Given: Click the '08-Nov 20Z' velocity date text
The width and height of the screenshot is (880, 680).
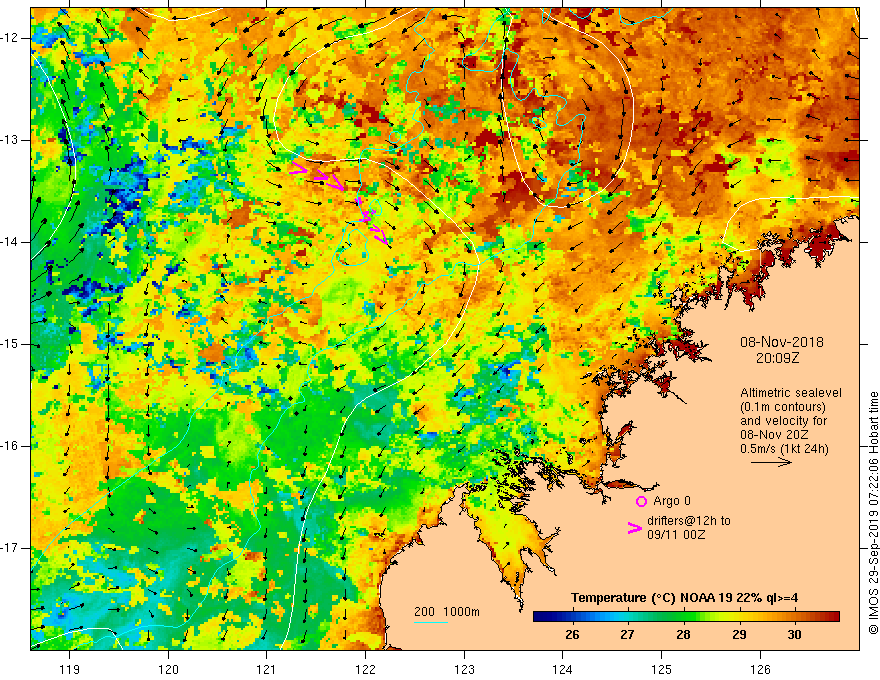Looking at the screenshot, I should (x=776, y=435).
